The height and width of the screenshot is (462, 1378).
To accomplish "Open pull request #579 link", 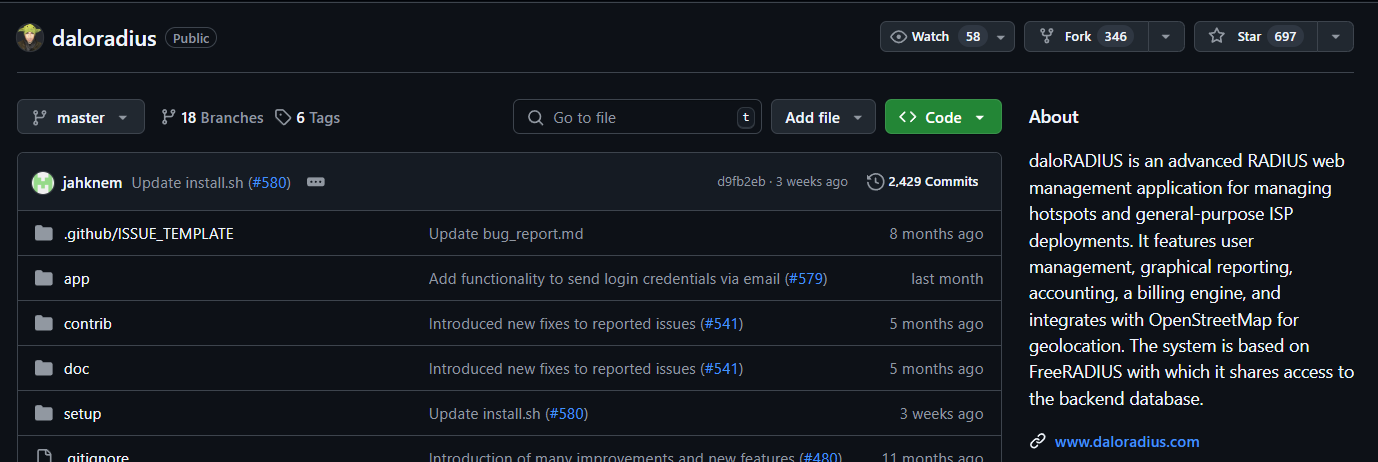I will 806,279.
